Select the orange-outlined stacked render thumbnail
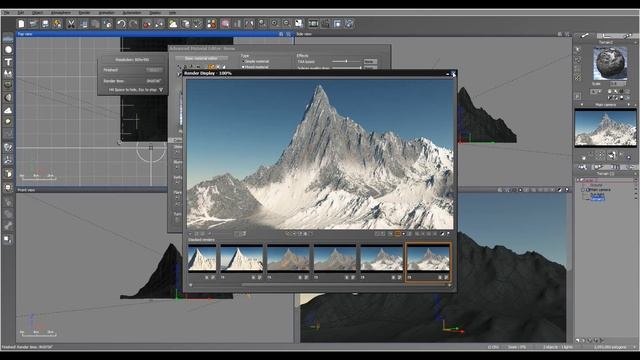 [428, 261]
